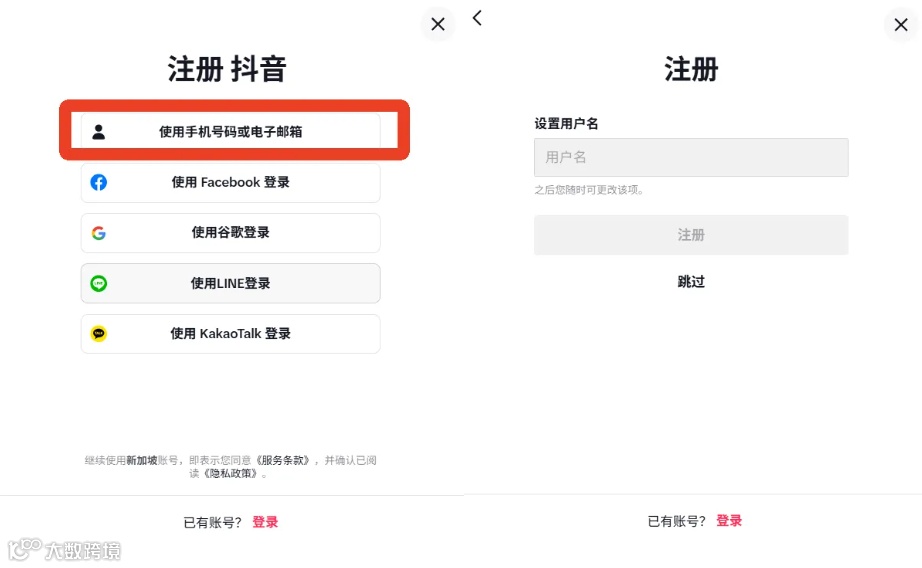Close the 设置用户名 registration dialog

900,25
